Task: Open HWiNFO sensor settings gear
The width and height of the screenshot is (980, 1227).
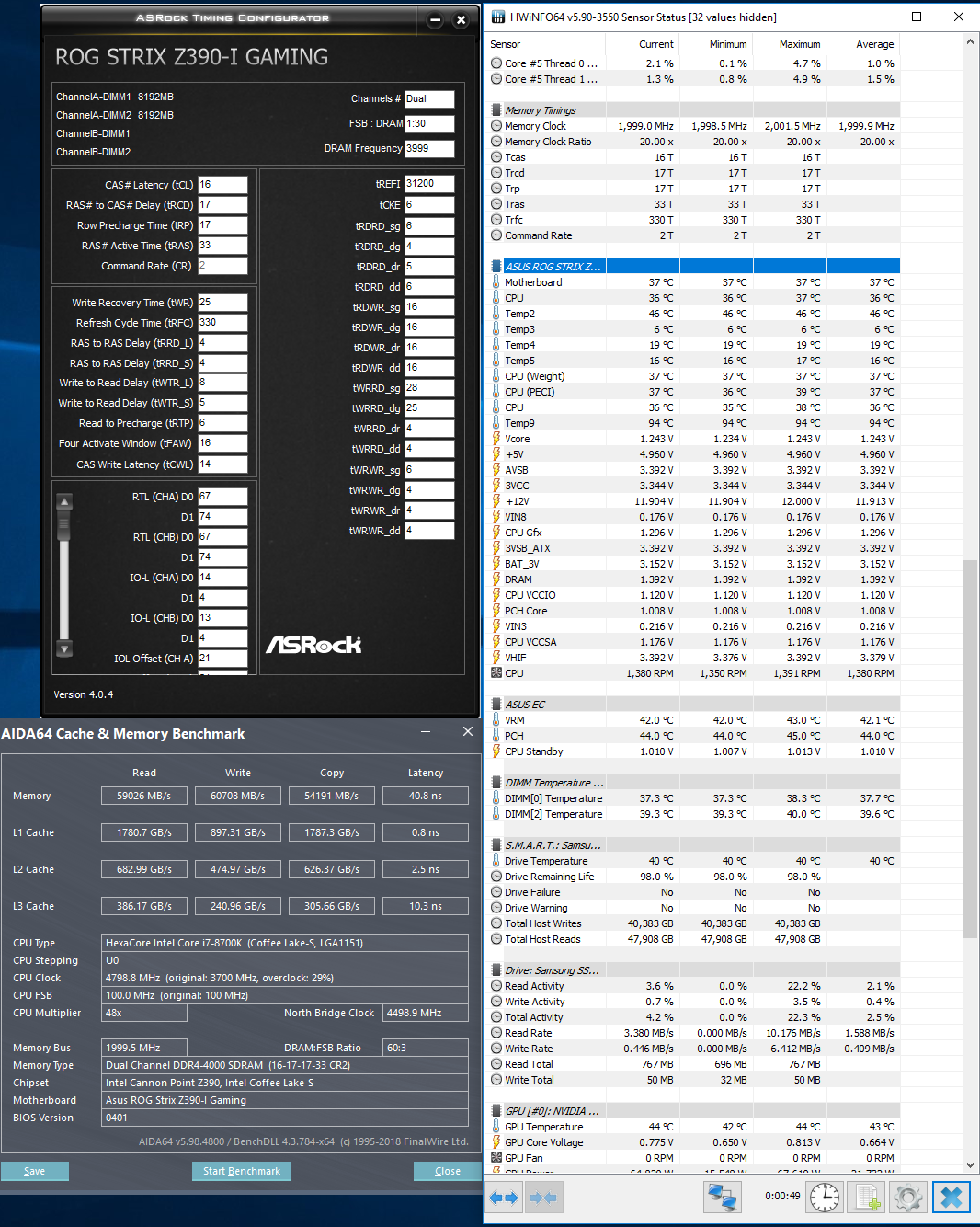Action: pos(908,1197)
